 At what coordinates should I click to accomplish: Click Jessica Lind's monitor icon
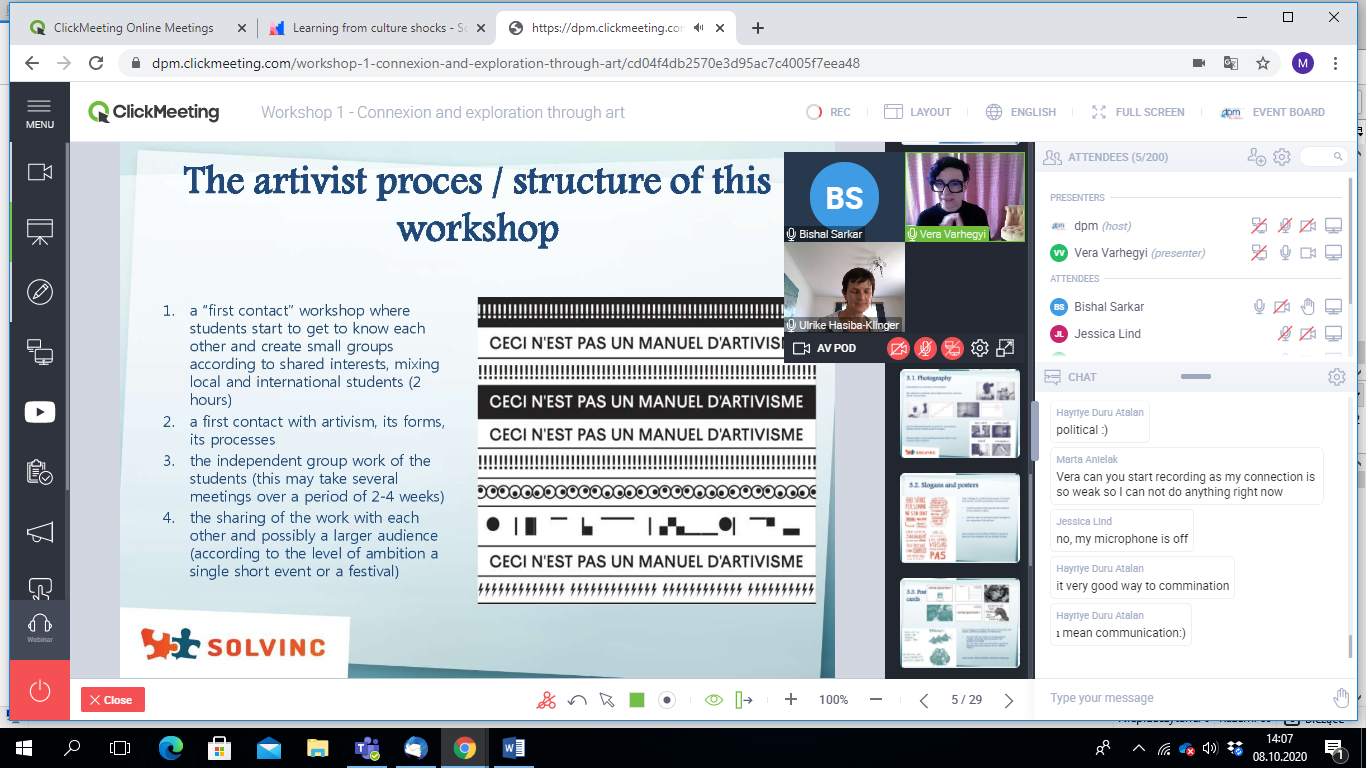(x=1333, y=334)
